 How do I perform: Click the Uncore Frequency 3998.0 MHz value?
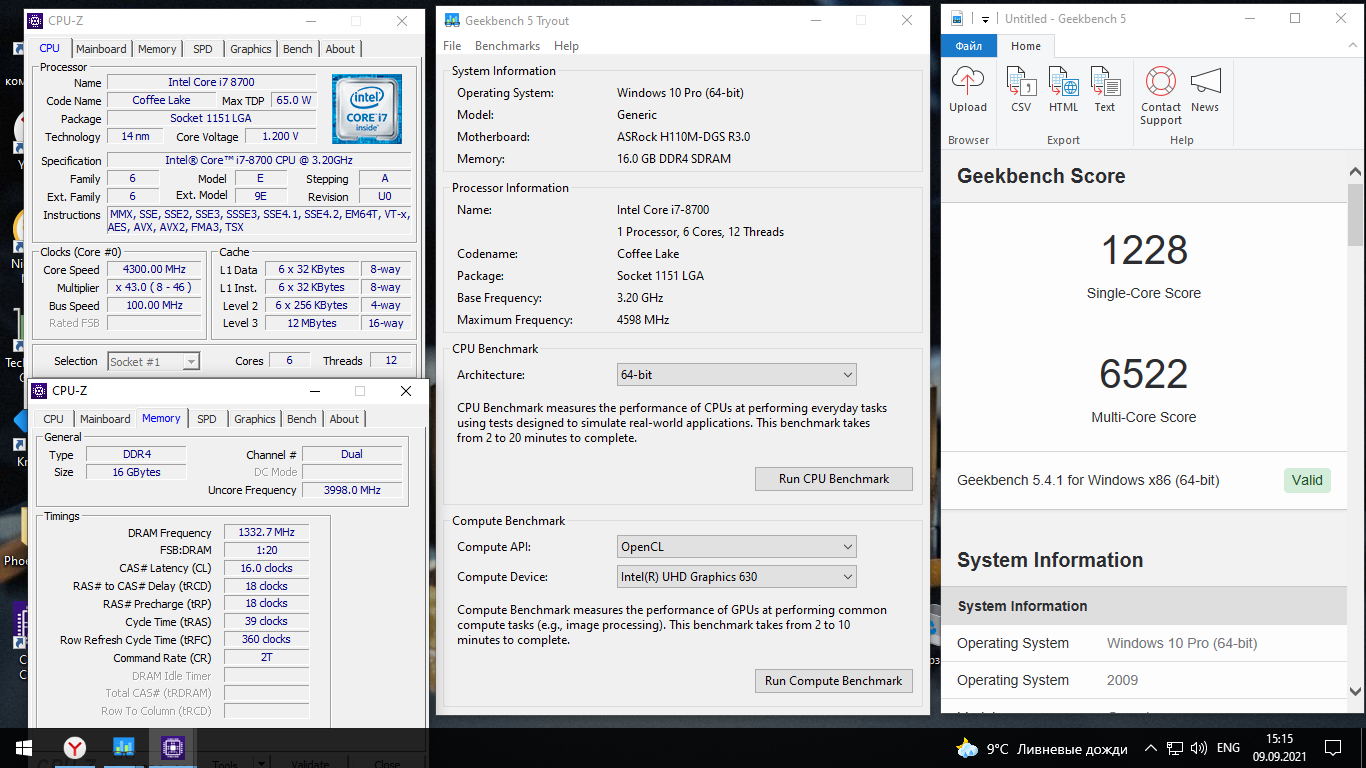click(352, 490)
